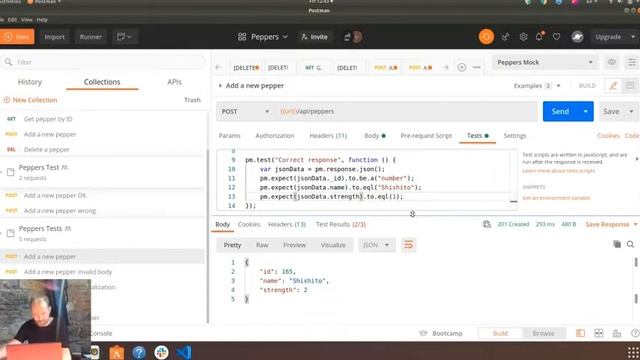Click the response body vertical scrollbar
Image resolution: width=640 pixels, height=360 pixels.
636,281
